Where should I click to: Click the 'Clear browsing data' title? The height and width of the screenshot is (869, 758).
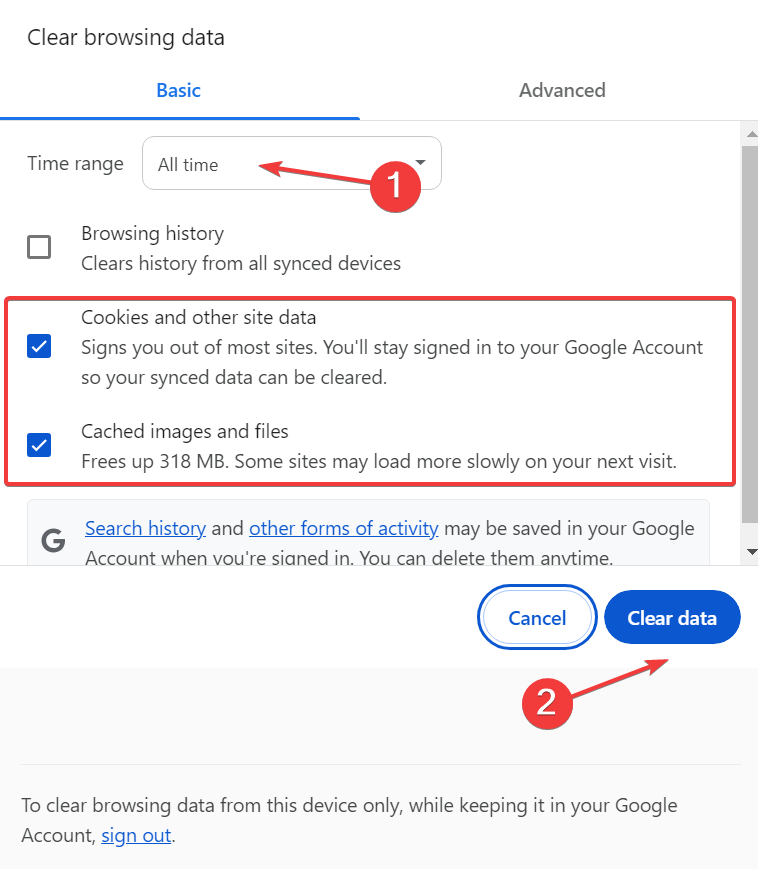pyautogui.click(x=126, y=38)
